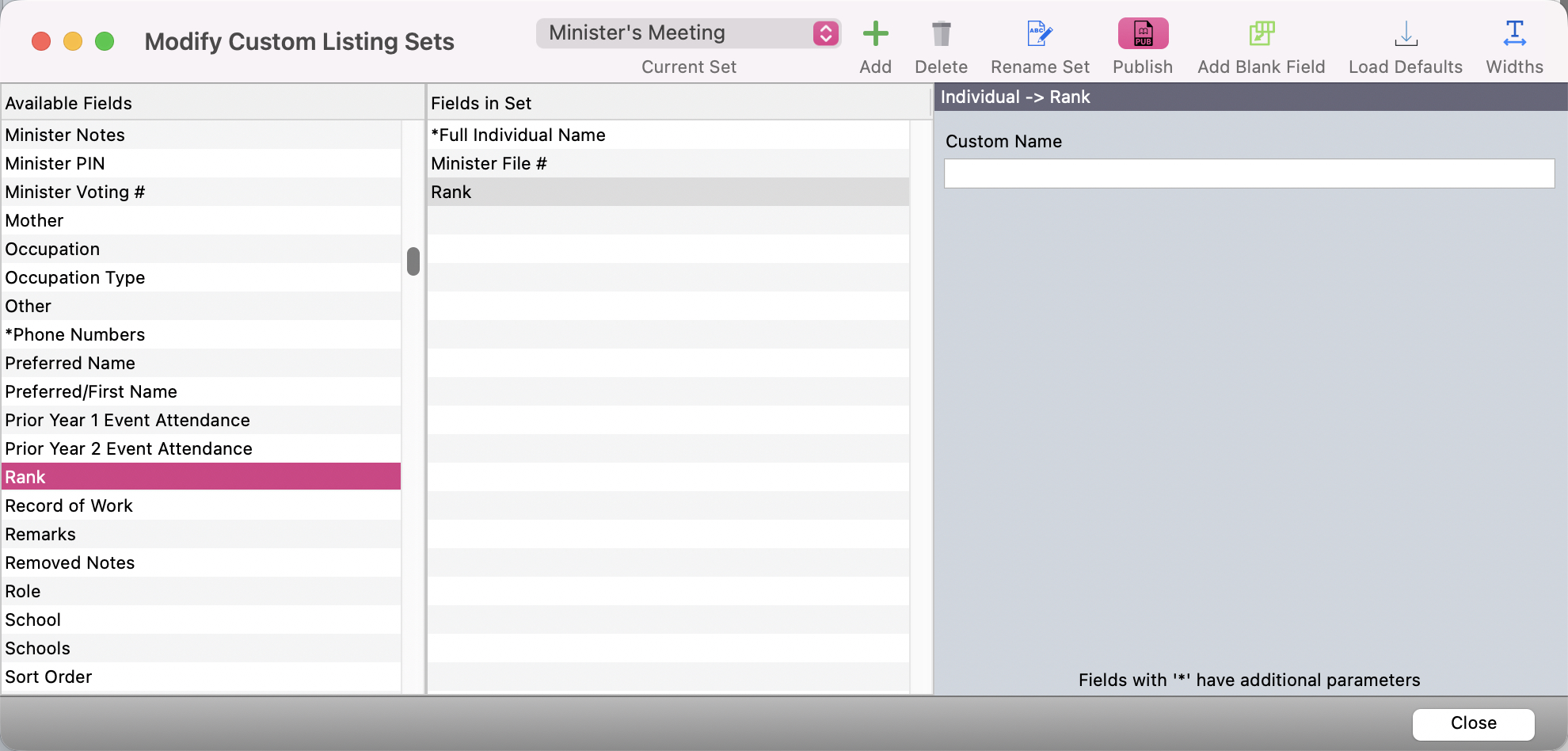
Task: Select Rank in Fields in Set
Action: pyautogui.click(x=668, y=192)
